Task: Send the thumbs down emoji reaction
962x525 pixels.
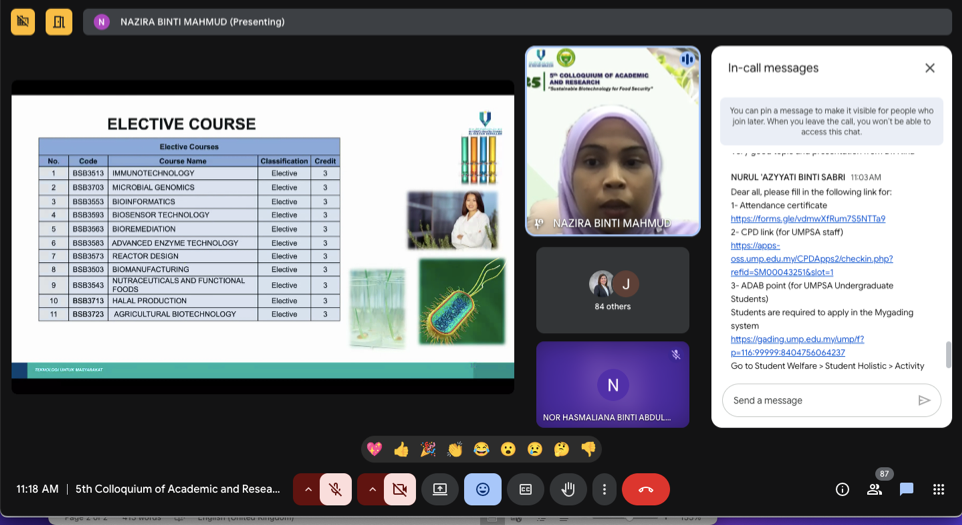Action: click(x=588, y=450)
